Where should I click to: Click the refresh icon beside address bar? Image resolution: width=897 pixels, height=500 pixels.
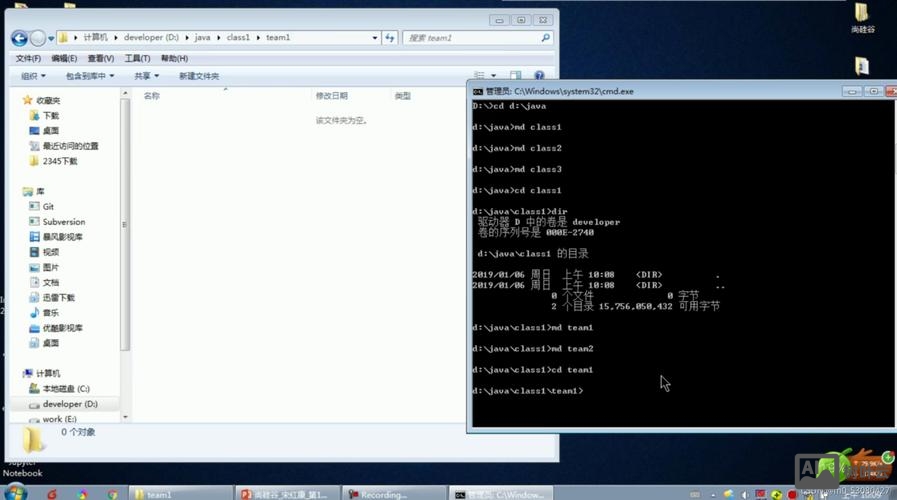click(x=390, y=38)
